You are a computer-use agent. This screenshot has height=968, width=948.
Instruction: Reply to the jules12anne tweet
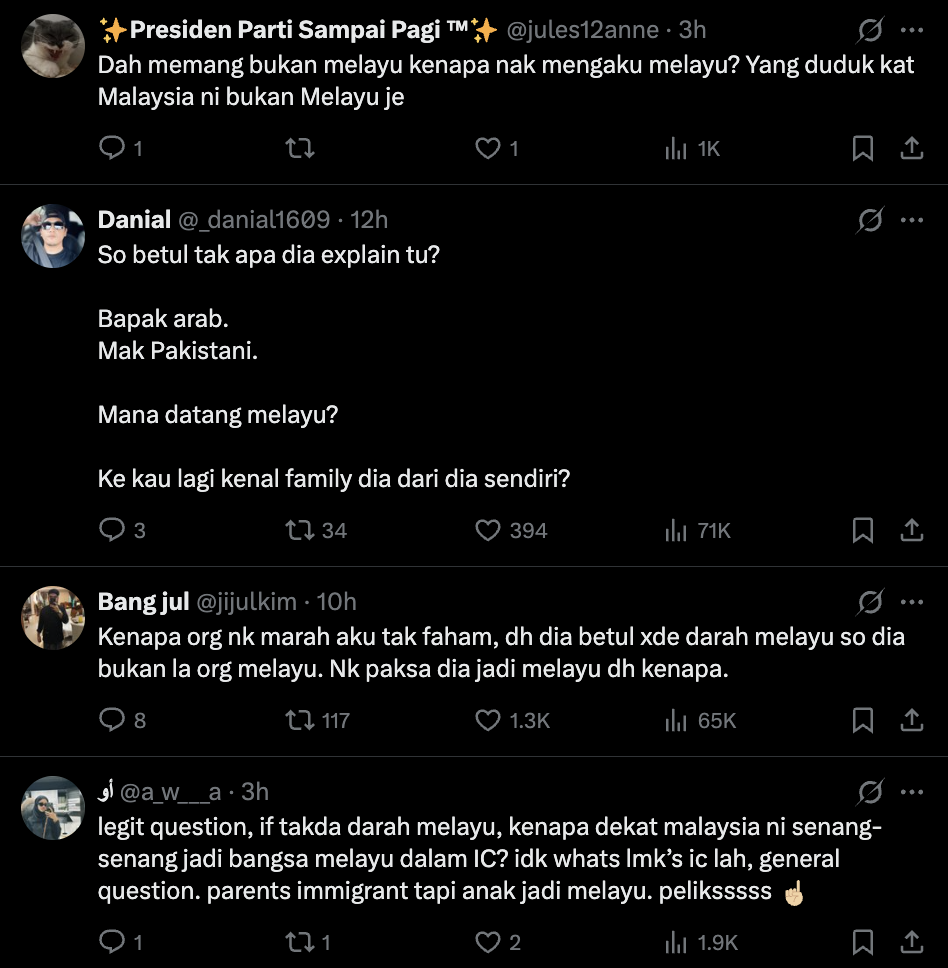click(112, 149)
